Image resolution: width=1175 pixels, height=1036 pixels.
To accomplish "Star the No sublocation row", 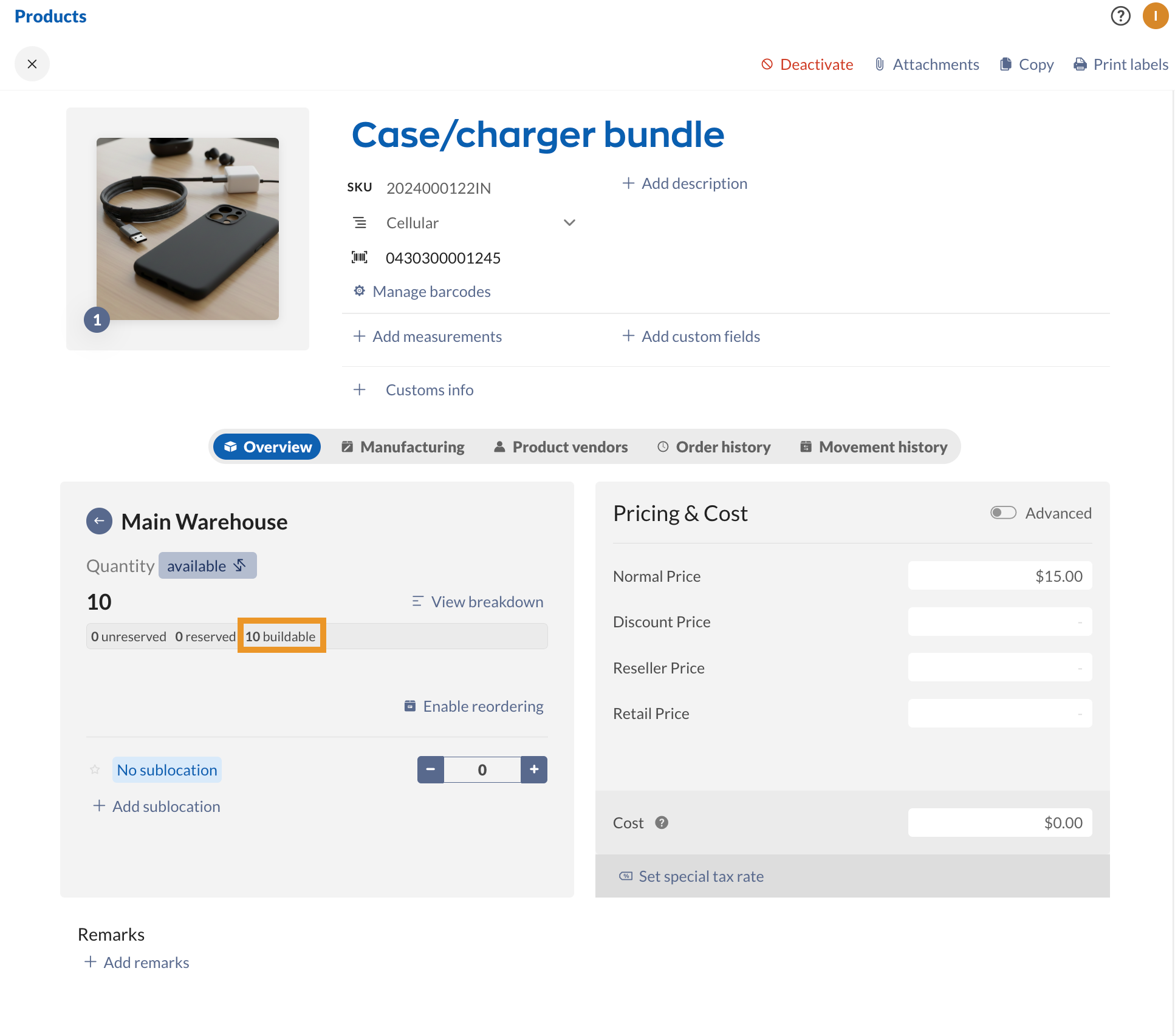I will pos(95,770).
